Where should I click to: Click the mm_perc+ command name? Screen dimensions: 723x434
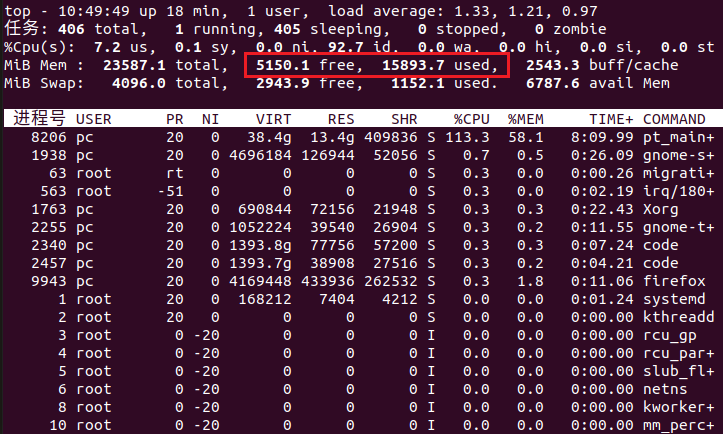679,425
